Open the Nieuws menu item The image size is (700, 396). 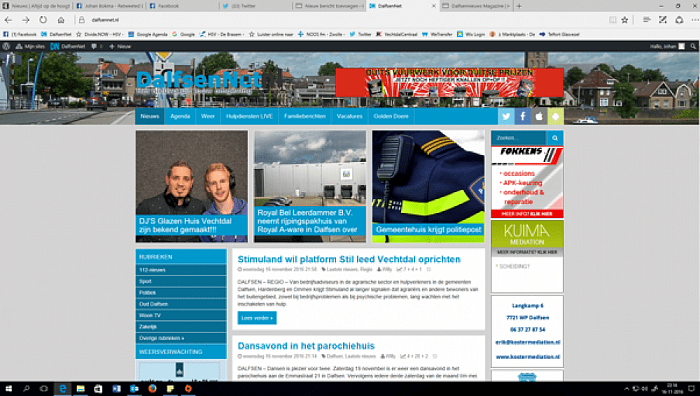(150, 116)
